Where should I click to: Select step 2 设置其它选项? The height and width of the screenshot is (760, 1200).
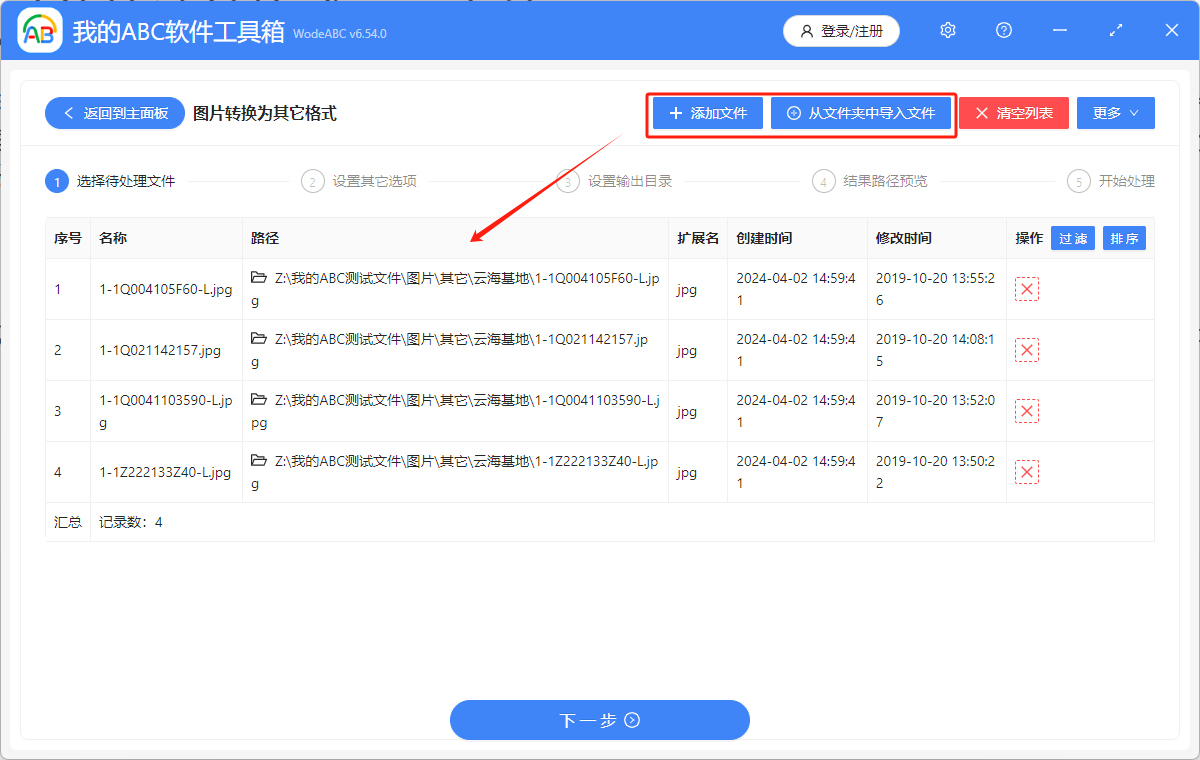(359, 181)
